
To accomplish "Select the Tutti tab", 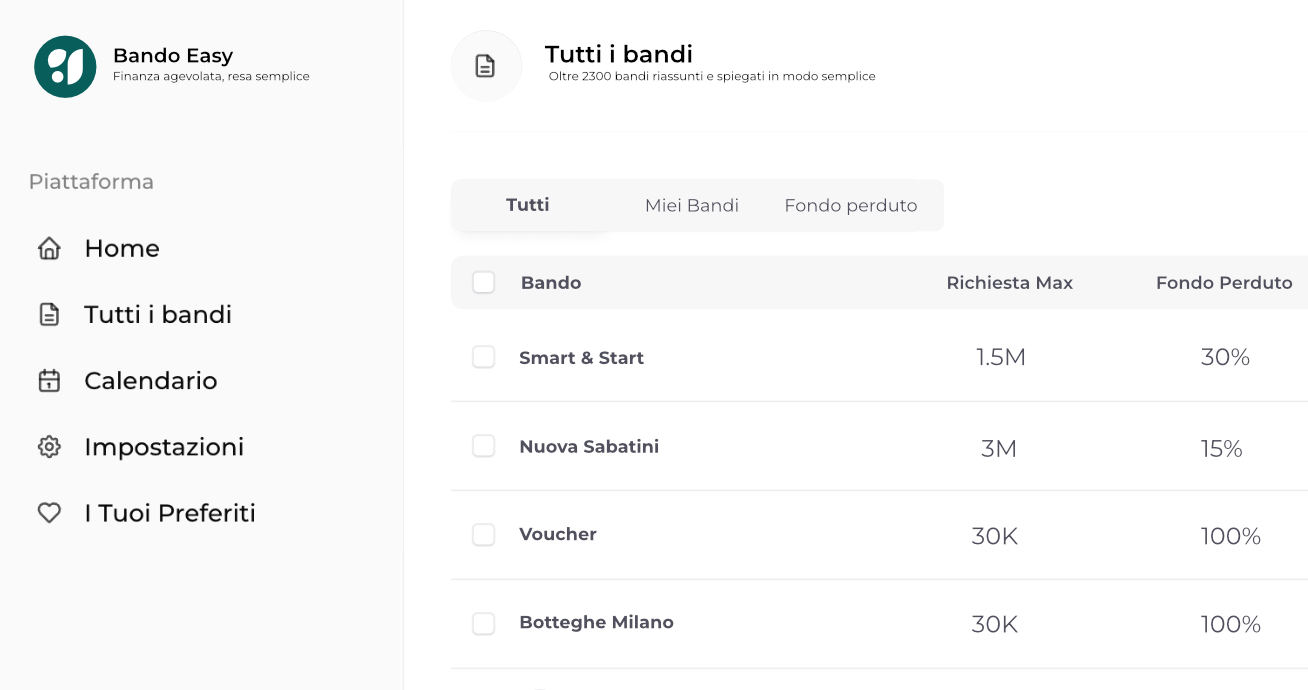I will pos(528,205).
